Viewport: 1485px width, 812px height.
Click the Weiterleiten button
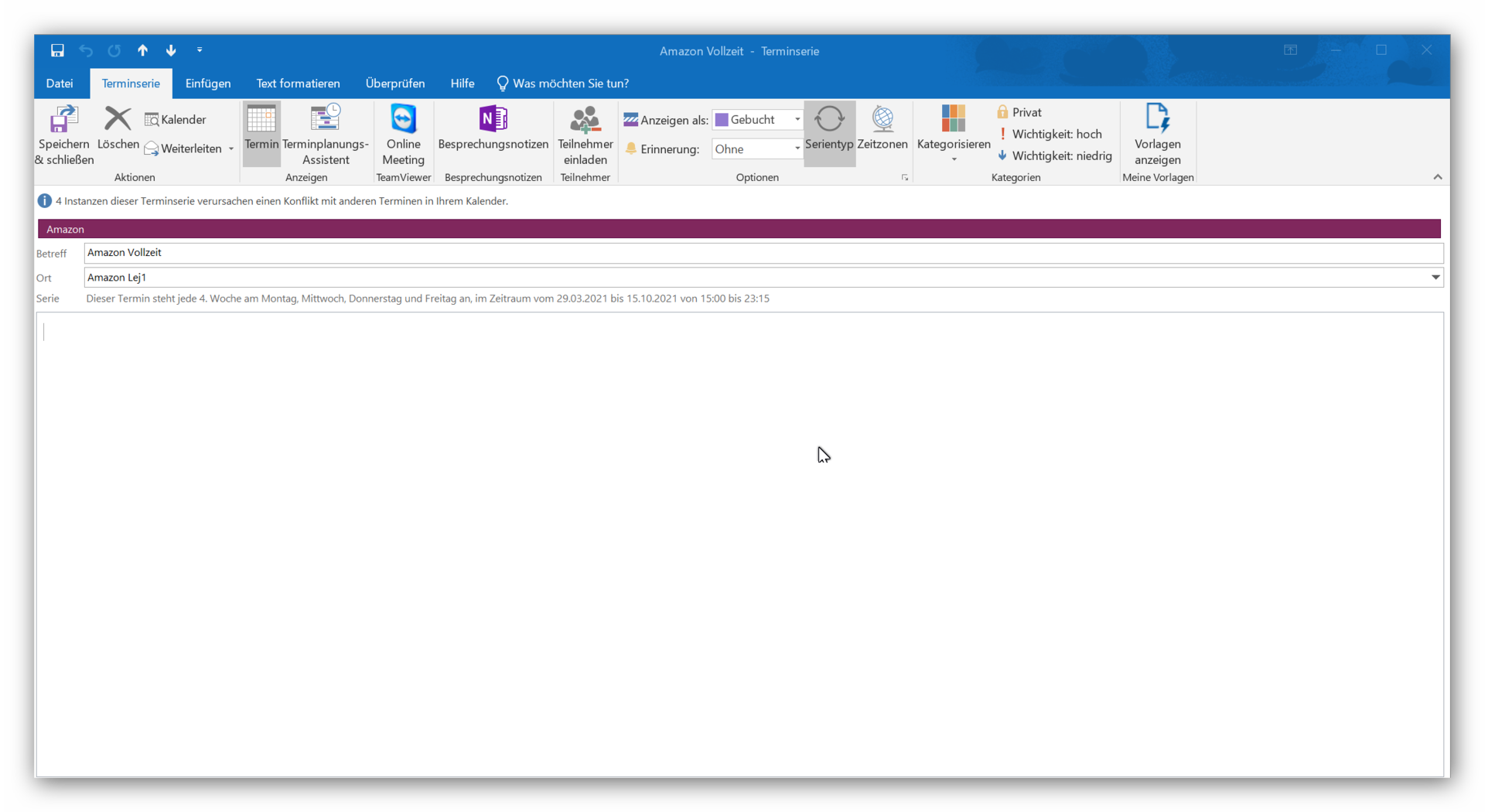(183, 148)
